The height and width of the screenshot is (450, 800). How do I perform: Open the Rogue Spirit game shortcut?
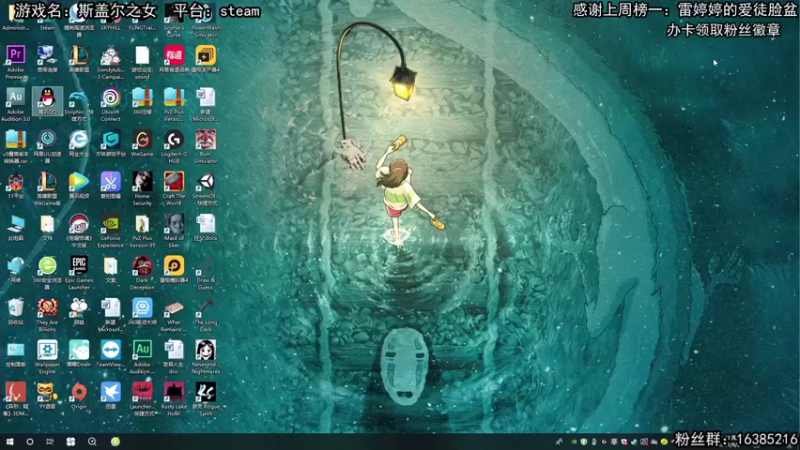pyautogui.click(x=206, y=399)
